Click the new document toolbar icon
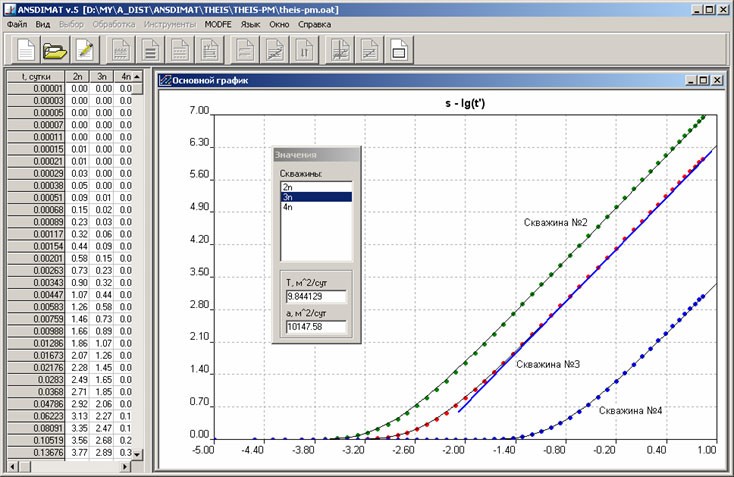 click(x=25, y=47)
